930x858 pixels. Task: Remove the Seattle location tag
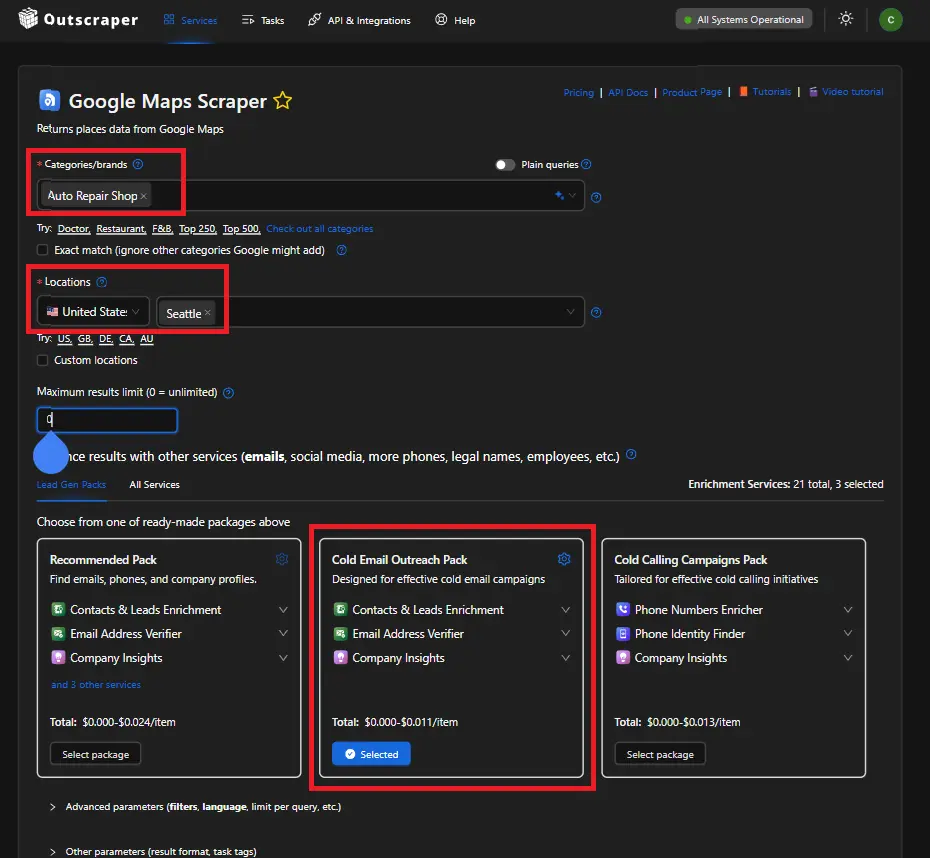point(208,313)
